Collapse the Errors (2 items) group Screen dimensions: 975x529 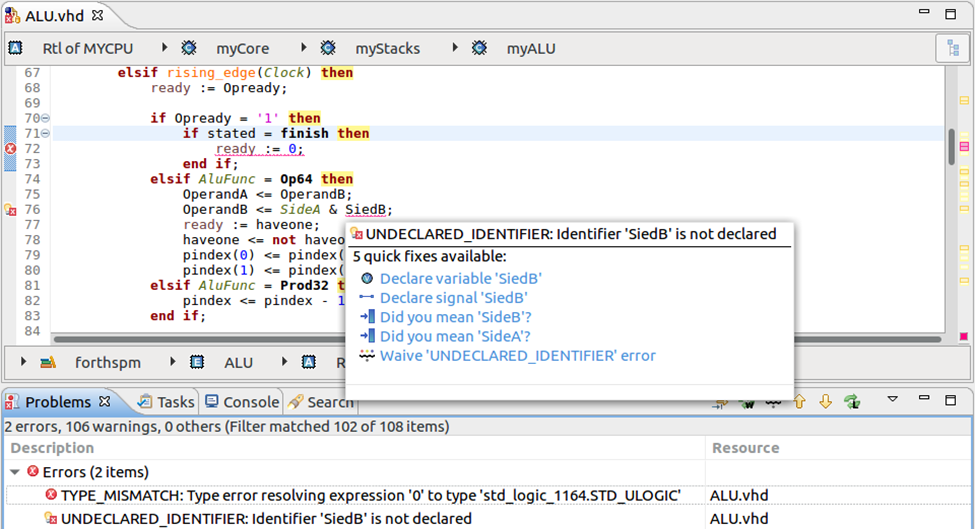(x=15, y=472)
